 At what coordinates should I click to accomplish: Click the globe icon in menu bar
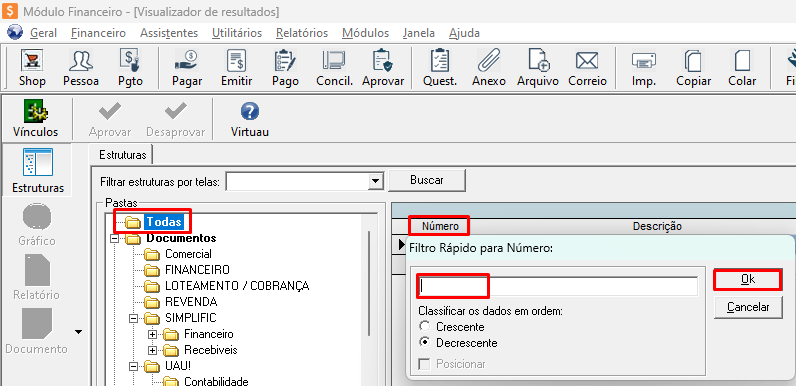[15, 33]
